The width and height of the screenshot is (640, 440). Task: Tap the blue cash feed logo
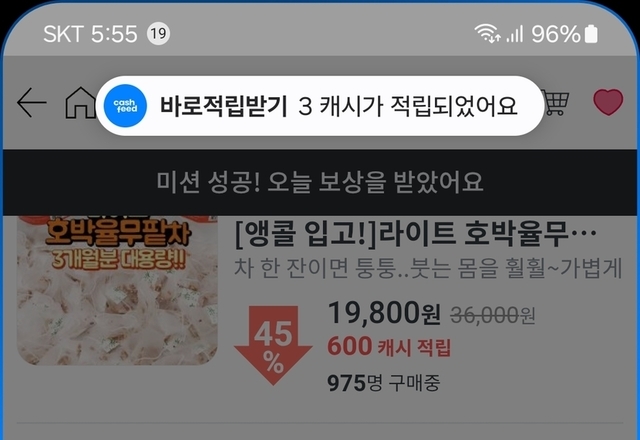(x=125, y=106)
